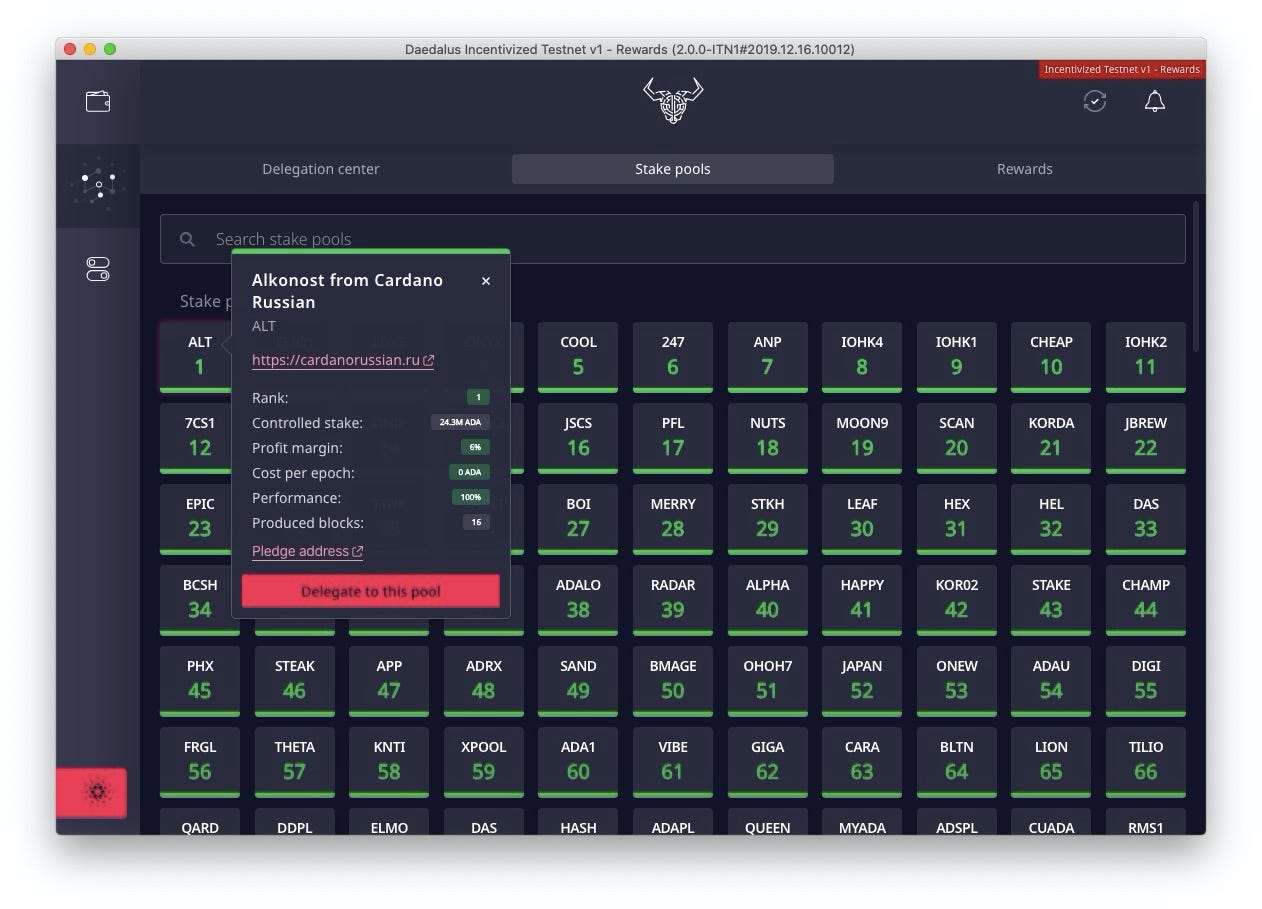This screenshot has height=909, width=1262.
Task: Select the JBREW stake pool tile
Action: (1146, 438)
